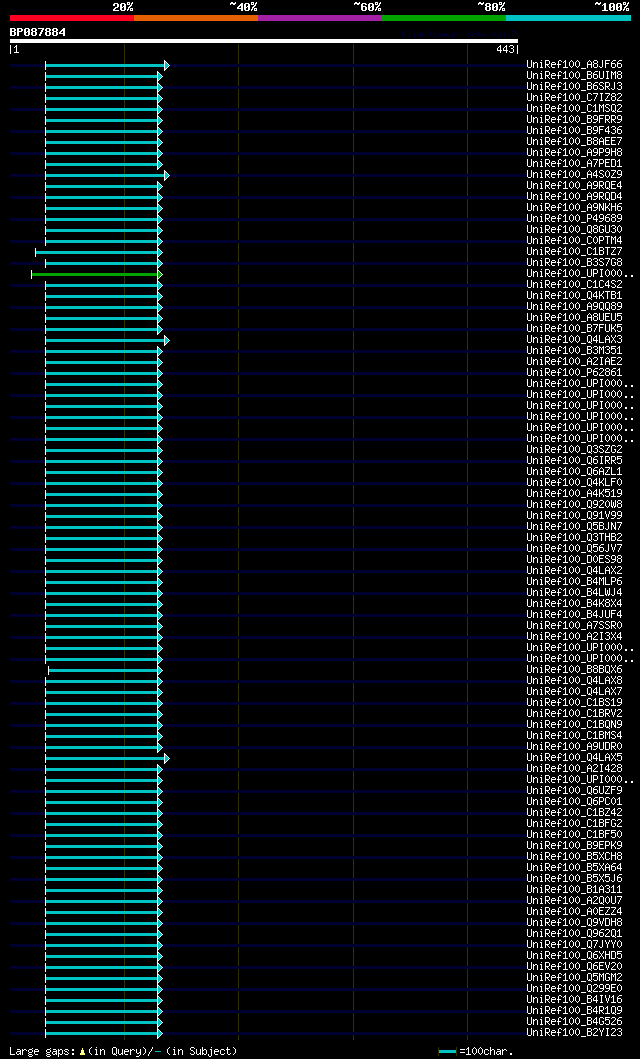Click the orange ~40% identity legend segment
The height and width of the screenshot is (1059, 640).
(x=196, y=18)
